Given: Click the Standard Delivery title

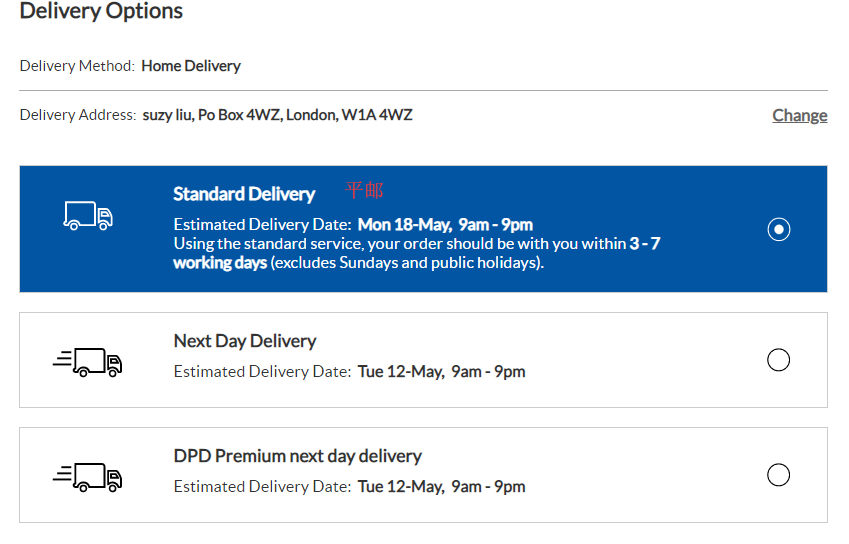Looking at the screenshot, I should (244, 194).
